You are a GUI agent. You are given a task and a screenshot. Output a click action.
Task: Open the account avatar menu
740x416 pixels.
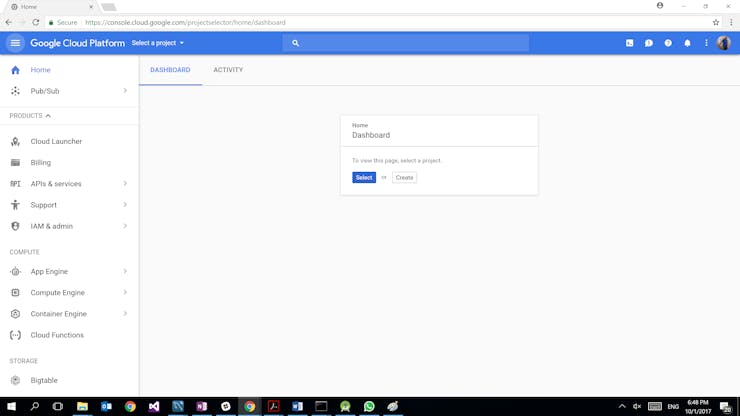coord(723,43)
